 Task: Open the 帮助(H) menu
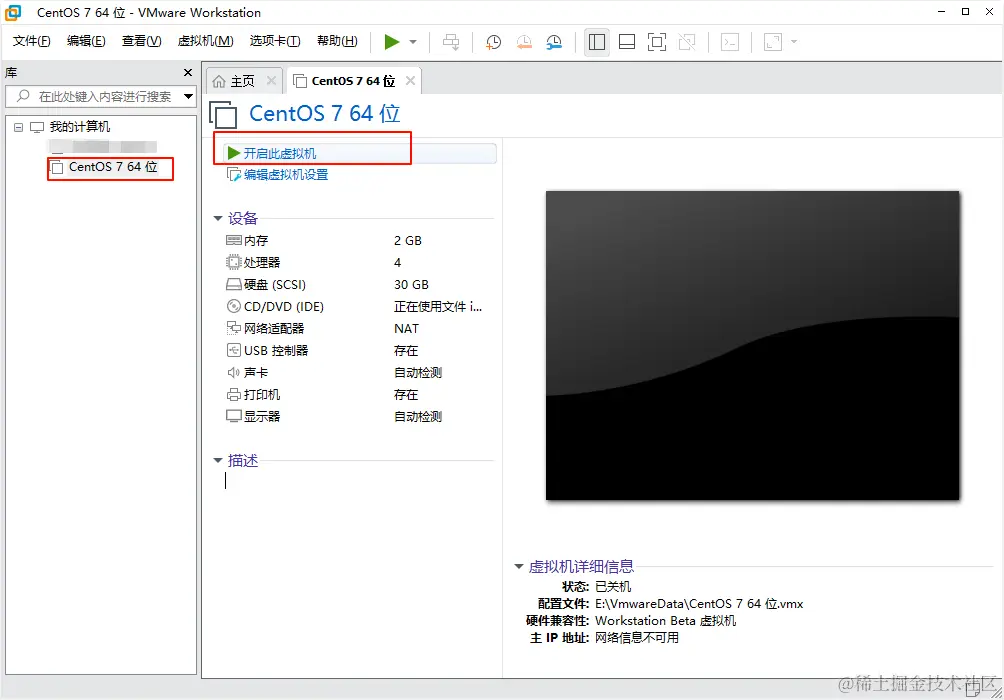(337, 41)
